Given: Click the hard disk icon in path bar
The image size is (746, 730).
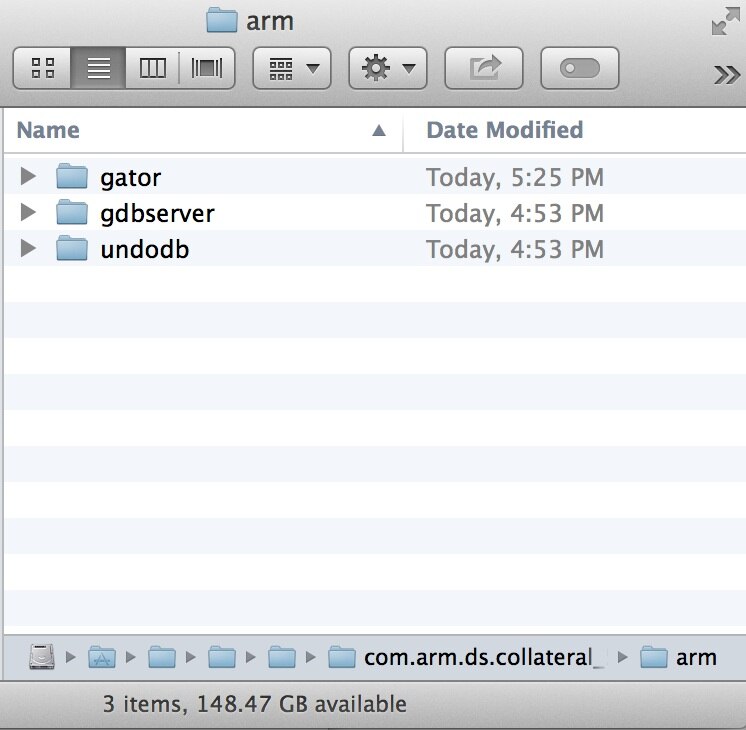Looking at the screenshot, I should (x=42, y=657).
